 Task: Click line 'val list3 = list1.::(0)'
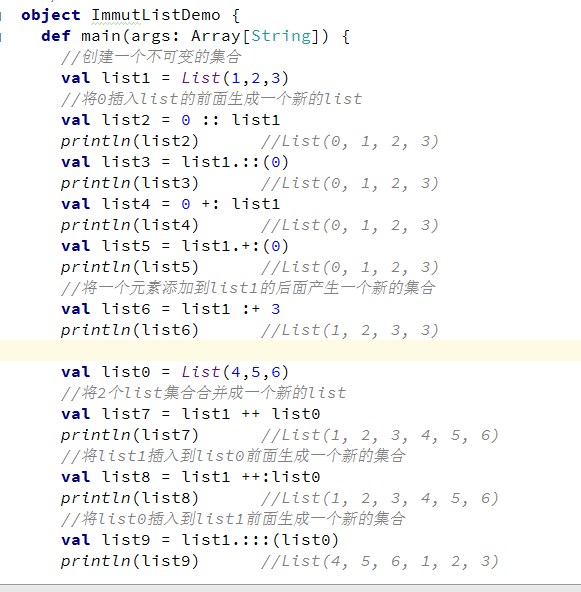click(x=175, y=162)
